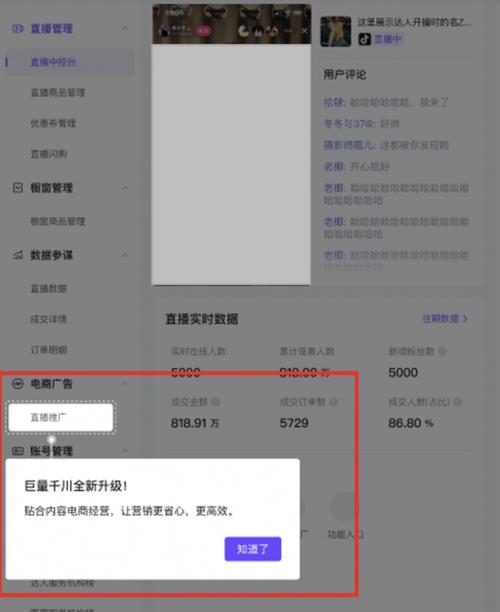
Task: Click the 实时在线人数 label
Action: pos(198,351)
